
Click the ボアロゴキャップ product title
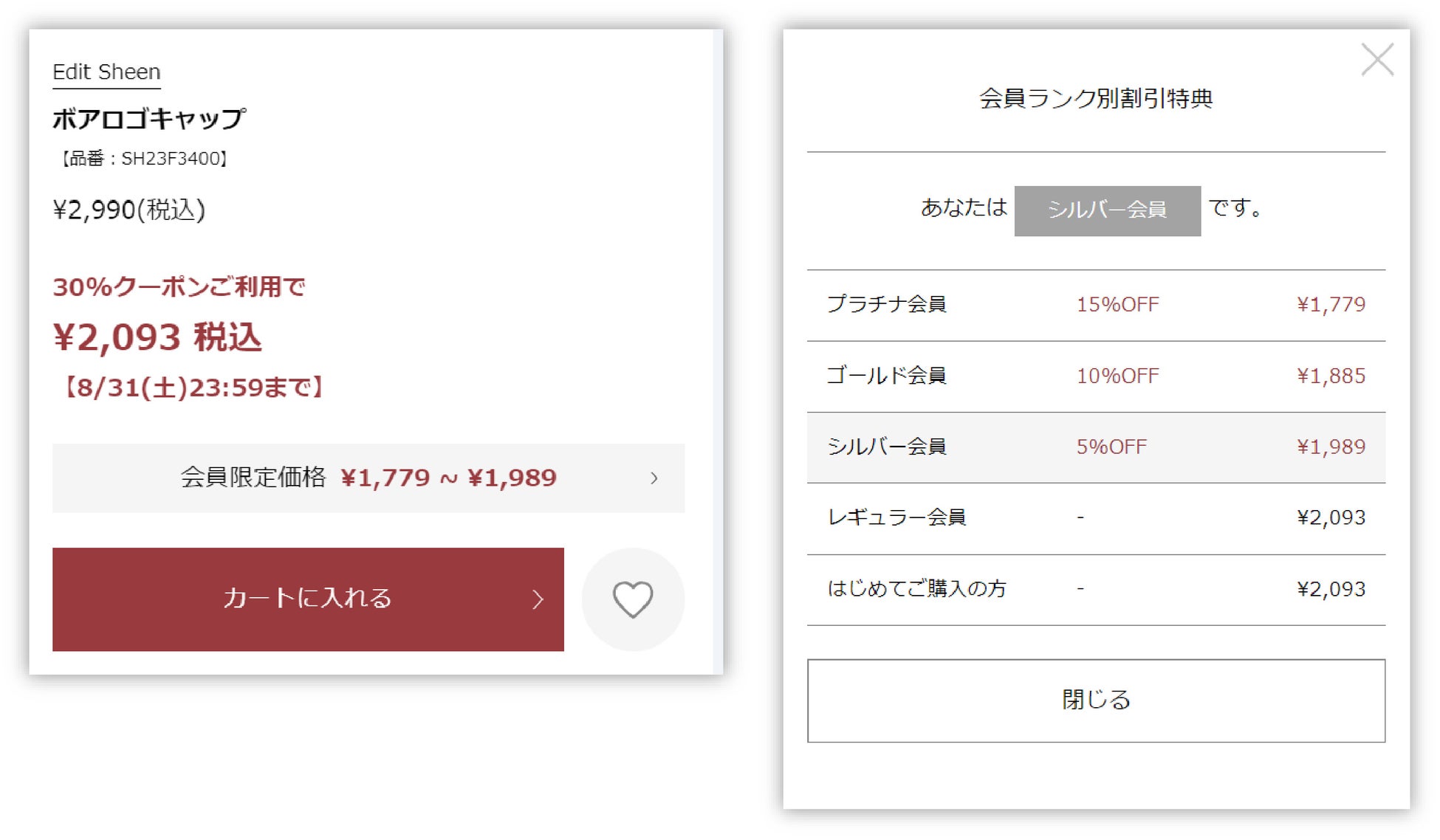click(x=149, y=119)
